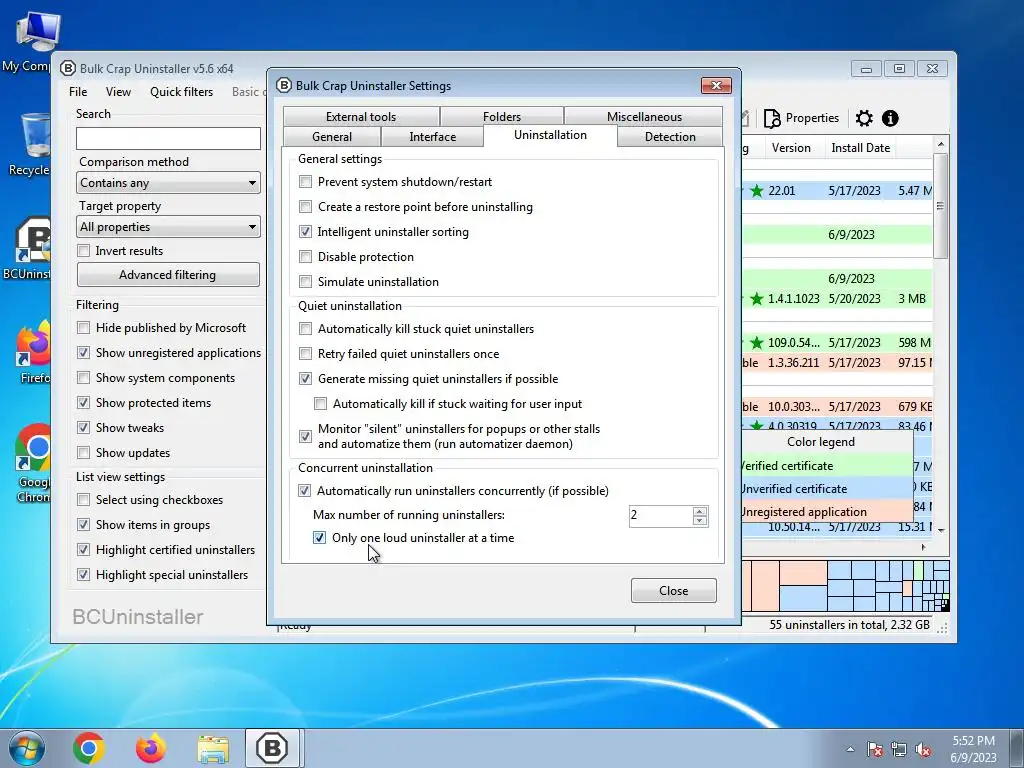Open the File menu

[78, 92]
